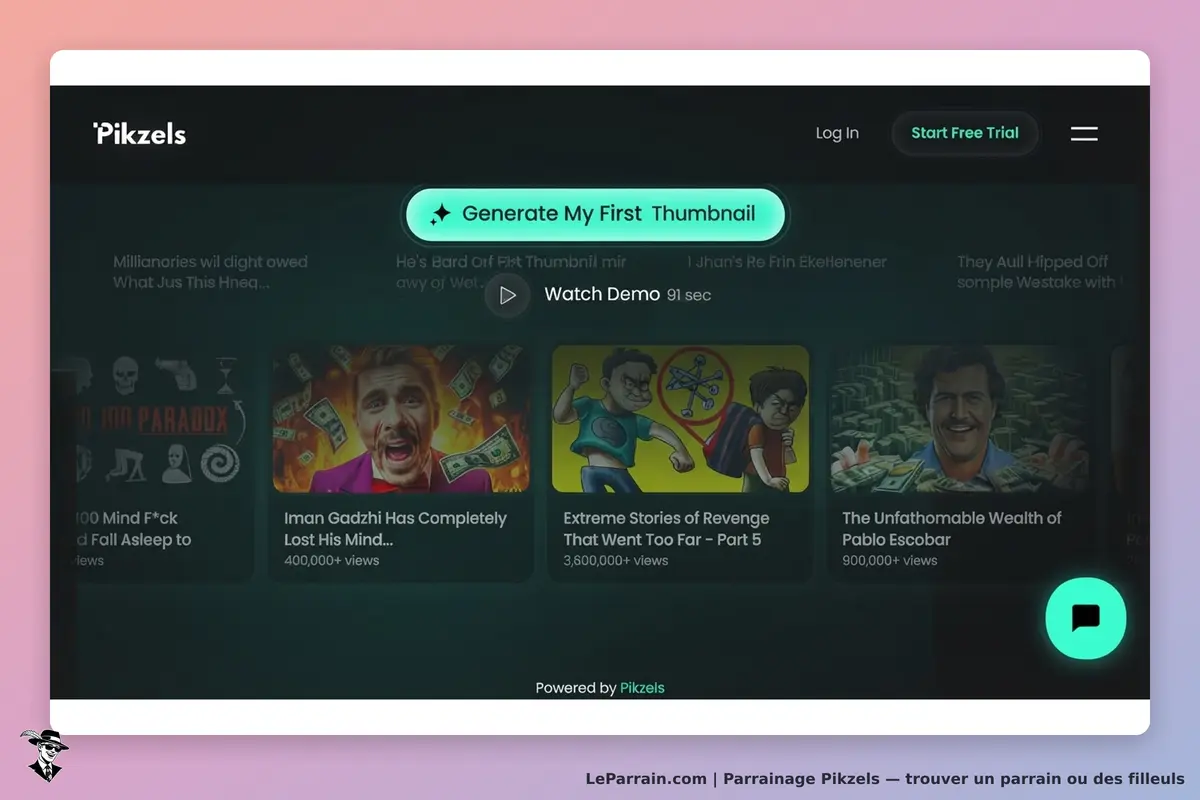Open the Pikzels link in footer

pos(642,688)
